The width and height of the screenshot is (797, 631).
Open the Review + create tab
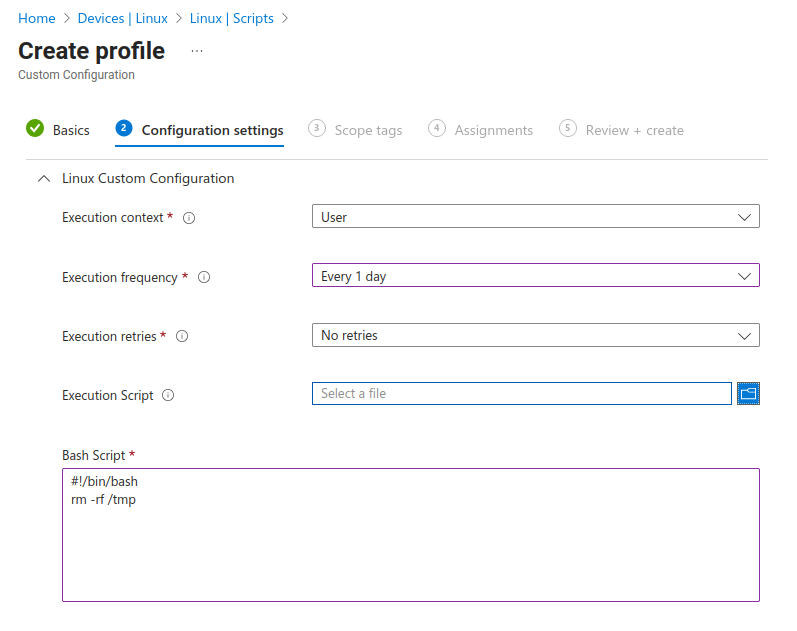(634, 130)
